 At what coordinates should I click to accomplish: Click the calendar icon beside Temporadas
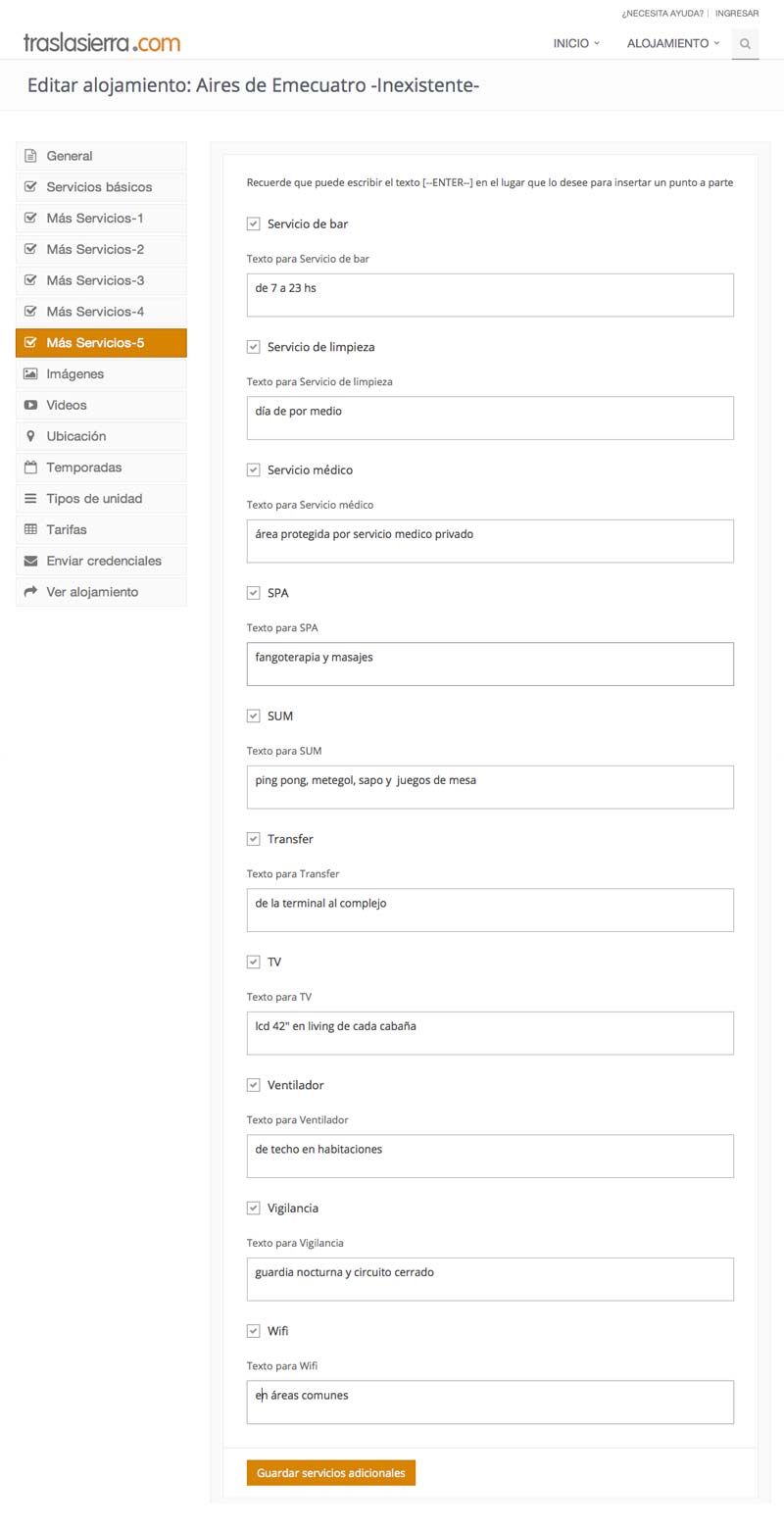[x=30, y=468]
